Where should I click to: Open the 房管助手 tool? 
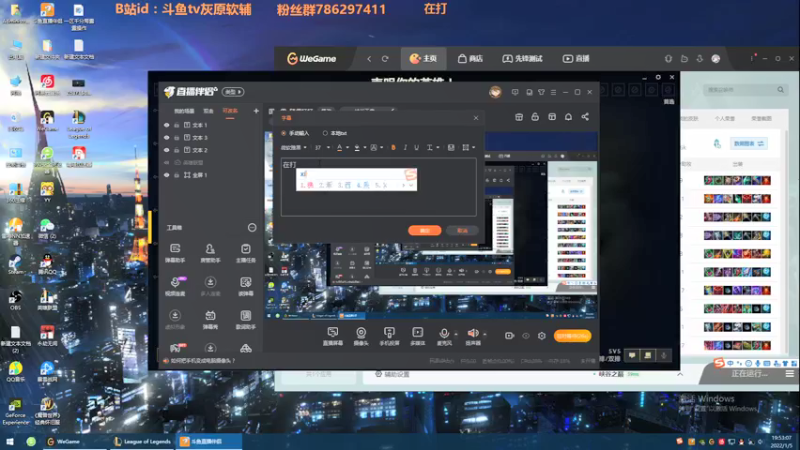(x=210, y=253)
